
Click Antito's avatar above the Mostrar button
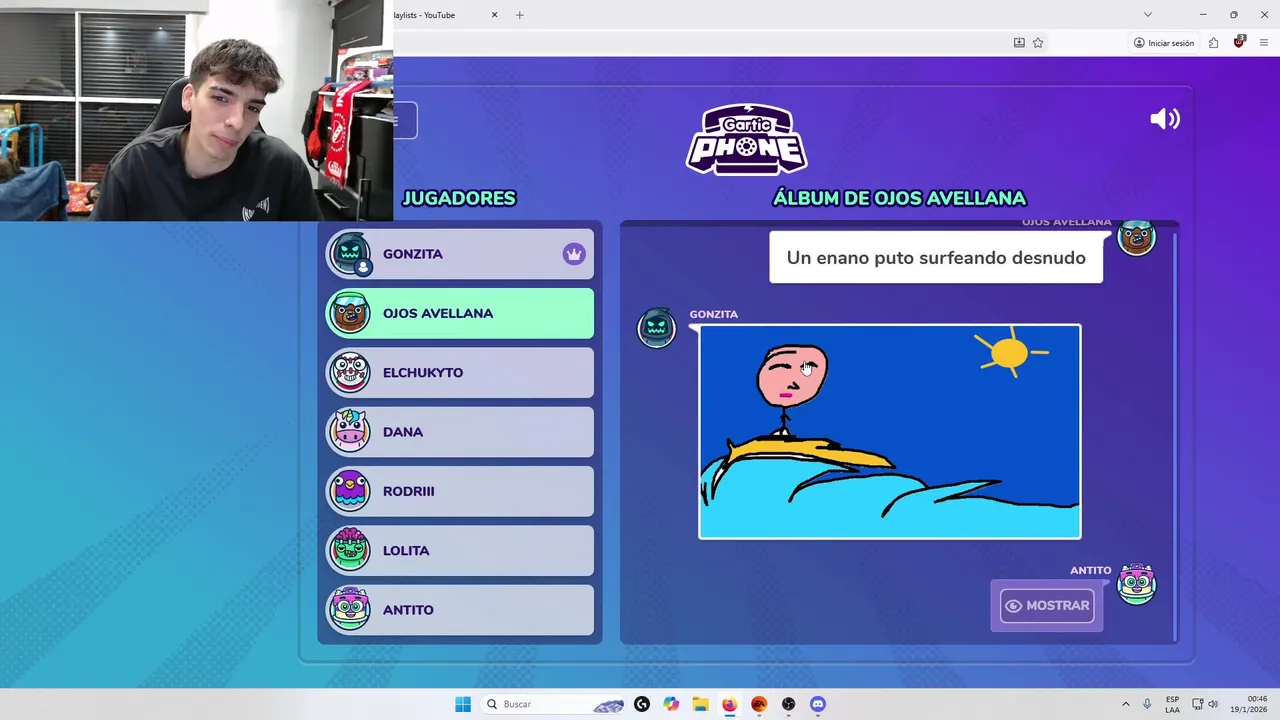click(x=1136, y=585)
